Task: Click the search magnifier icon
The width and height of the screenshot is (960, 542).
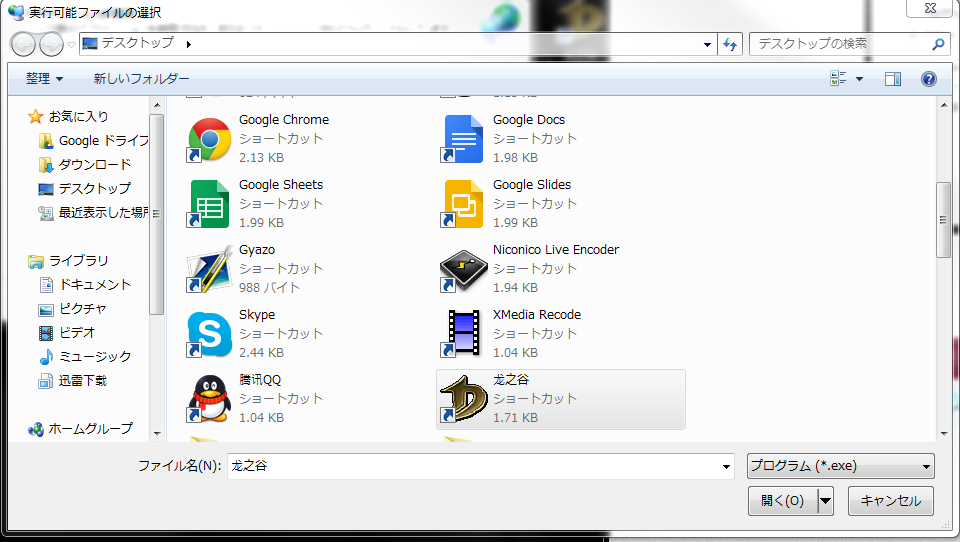Action: (x=938, y=44)
